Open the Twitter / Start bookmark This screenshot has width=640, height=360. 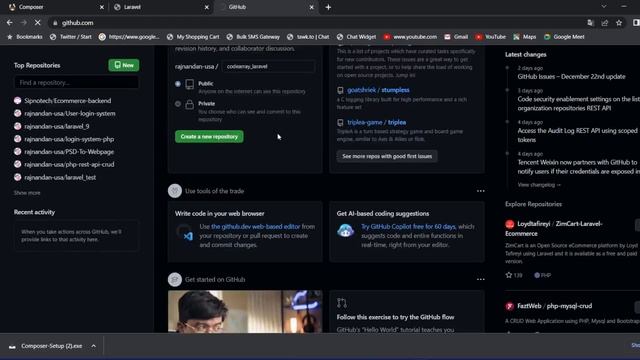71,37
